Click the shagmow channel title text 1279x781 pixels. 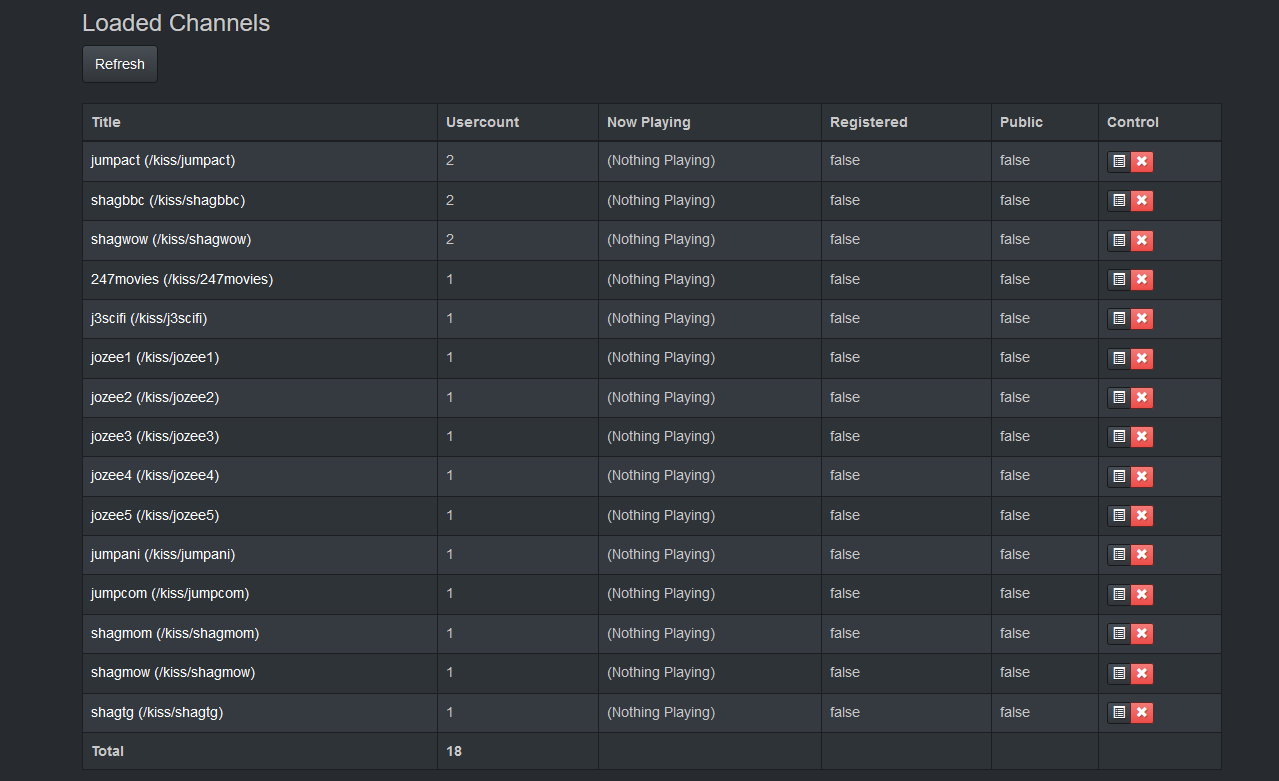tap(173, 672)
